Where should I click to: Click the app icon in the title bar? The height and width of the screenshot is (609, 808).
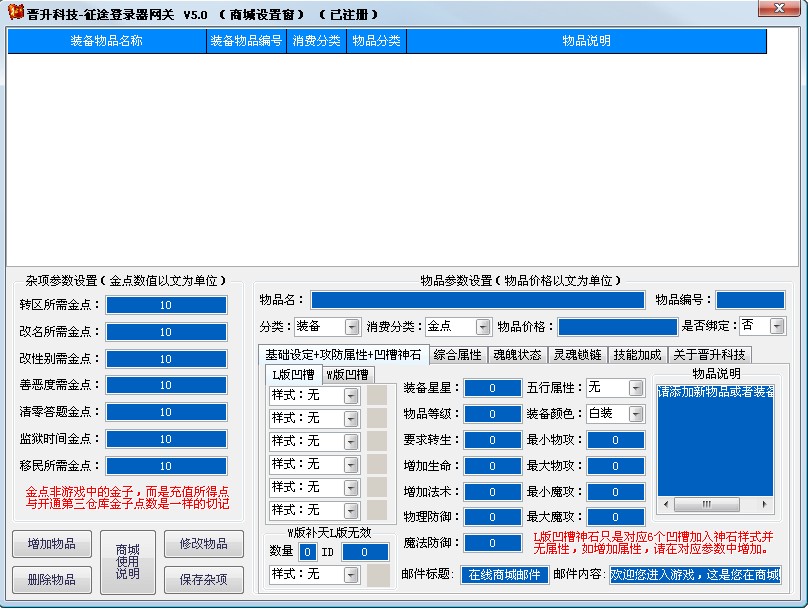point(14,12)
